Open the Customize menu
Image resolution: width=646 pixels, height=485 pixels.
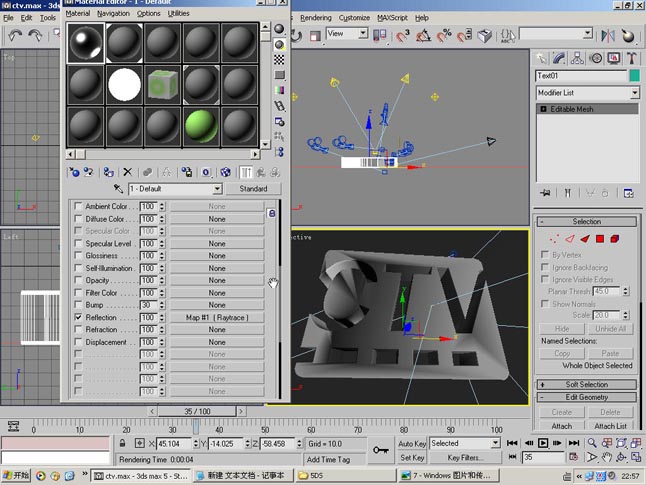tap(354, 18)
